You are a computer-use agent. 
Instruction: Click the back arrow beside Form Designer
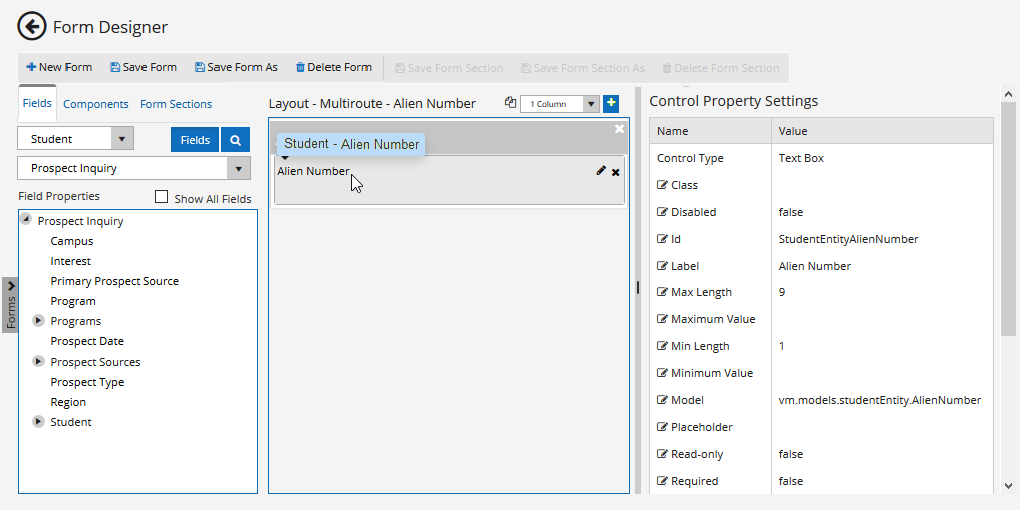(x=32, y=27)
